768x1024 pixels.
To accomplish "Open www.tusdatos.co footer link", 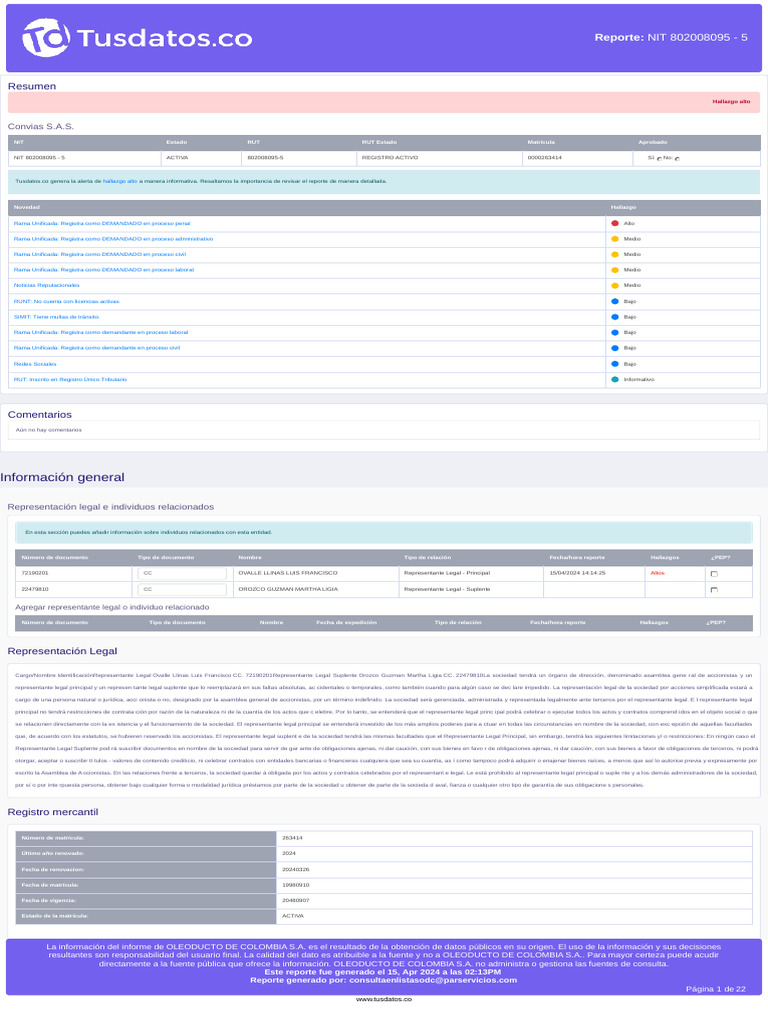I will pos(384,999).
